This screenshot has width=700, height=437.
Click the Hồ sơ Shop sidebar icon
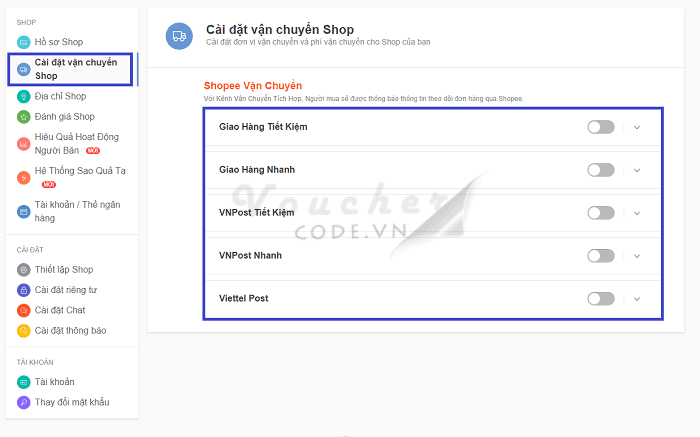click(24, 42)
